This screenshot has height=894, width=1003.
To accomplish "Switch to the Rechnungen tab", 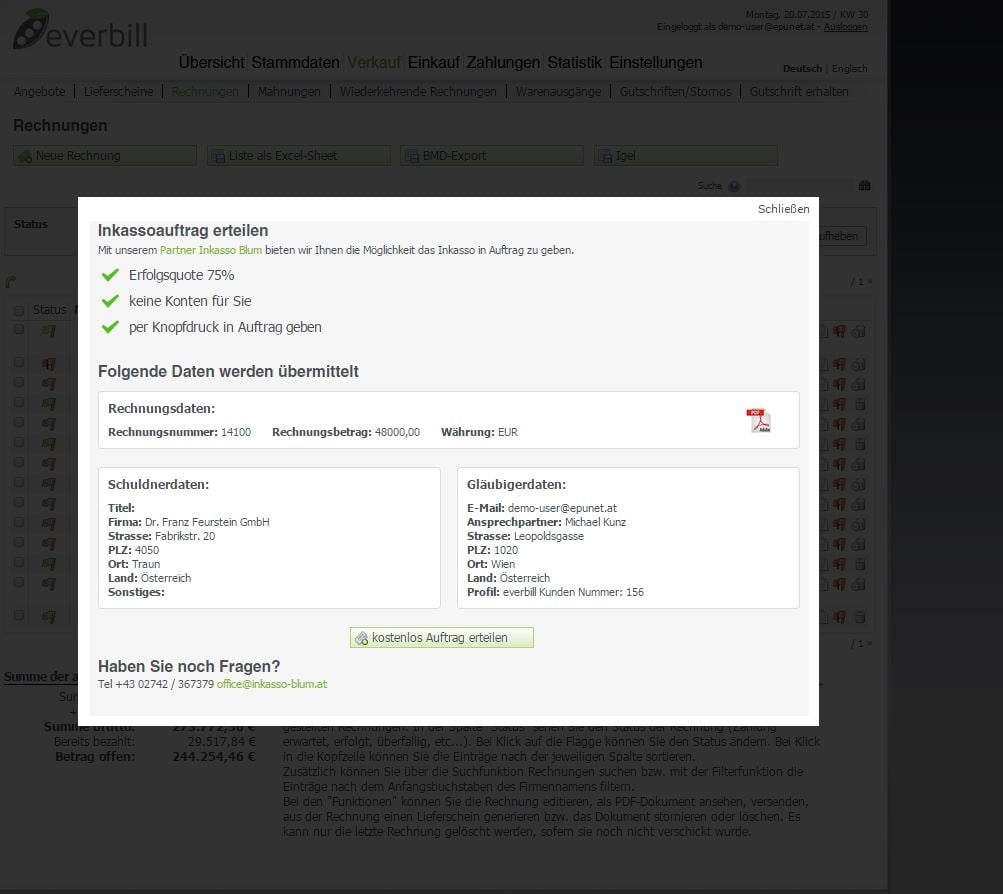I will [x=205, y=91].
